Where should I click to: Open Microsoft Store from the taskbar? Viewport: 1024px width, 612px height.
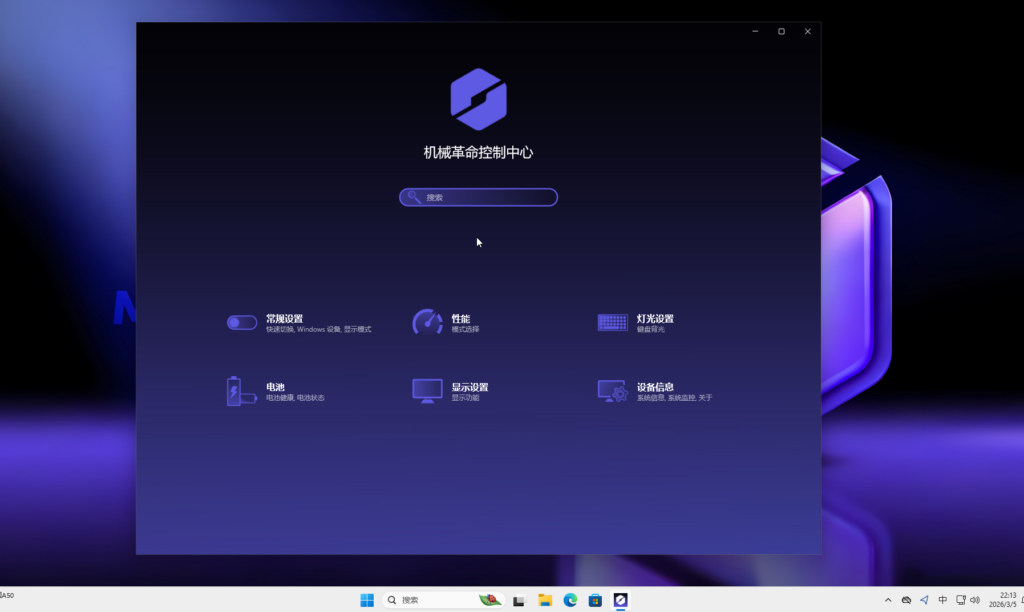point(595,600)
